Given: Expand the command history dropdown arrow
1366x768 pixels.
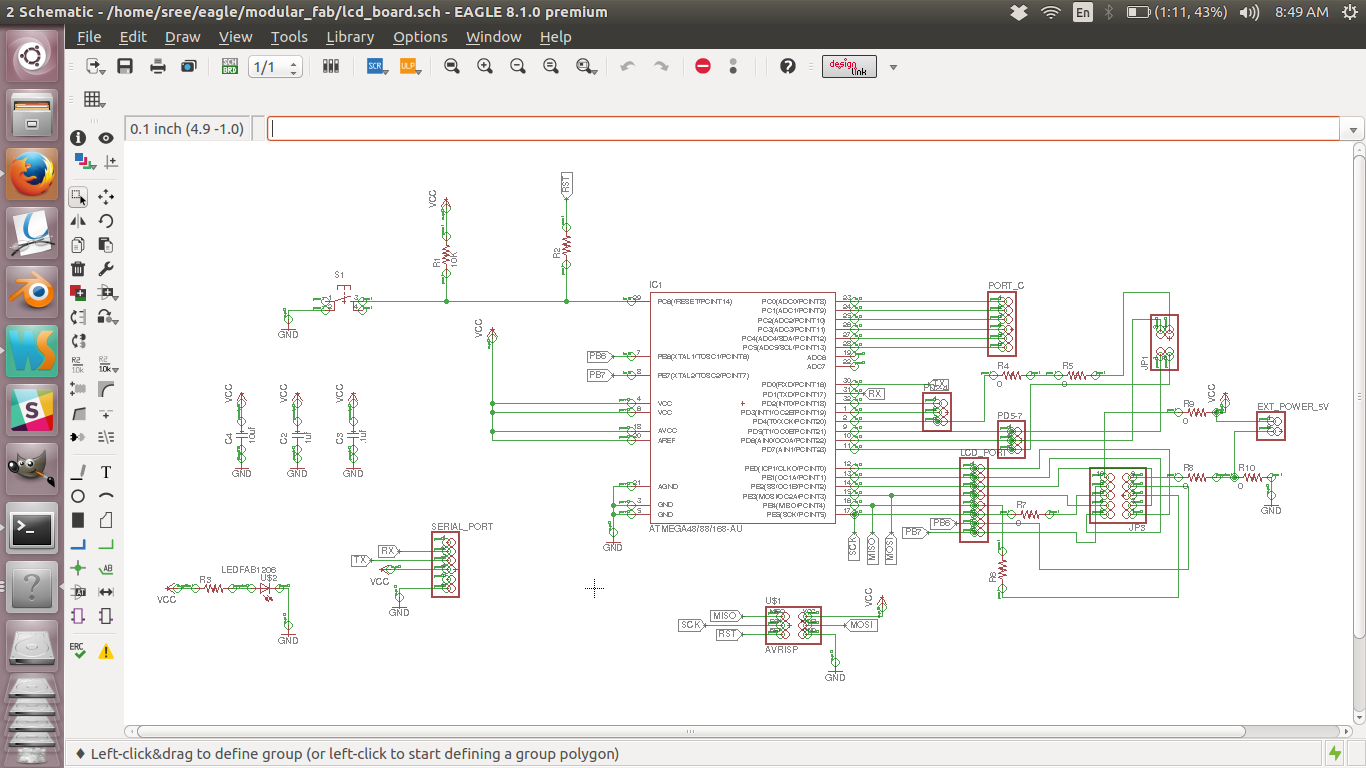Looking at the screenshot, I should pyautogui.click(x=1354, y=130).
